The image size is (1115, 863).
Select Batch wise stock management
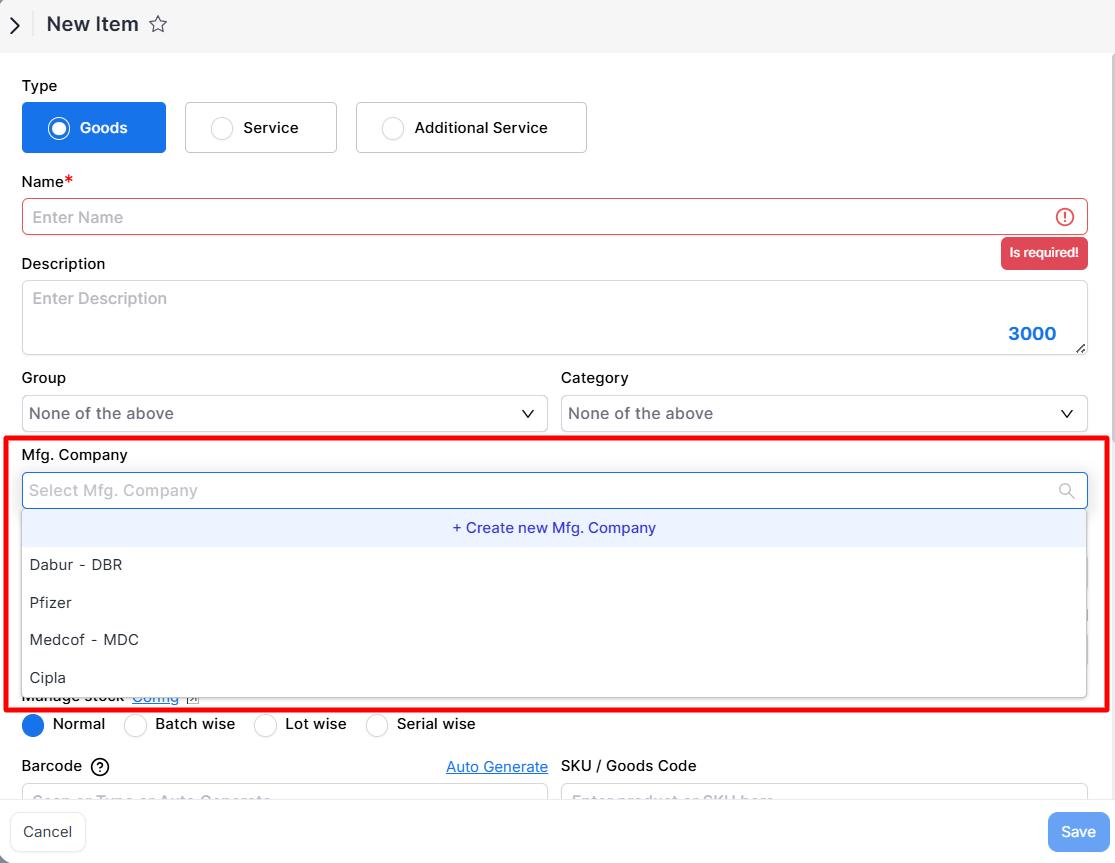[x=136, y=725]
